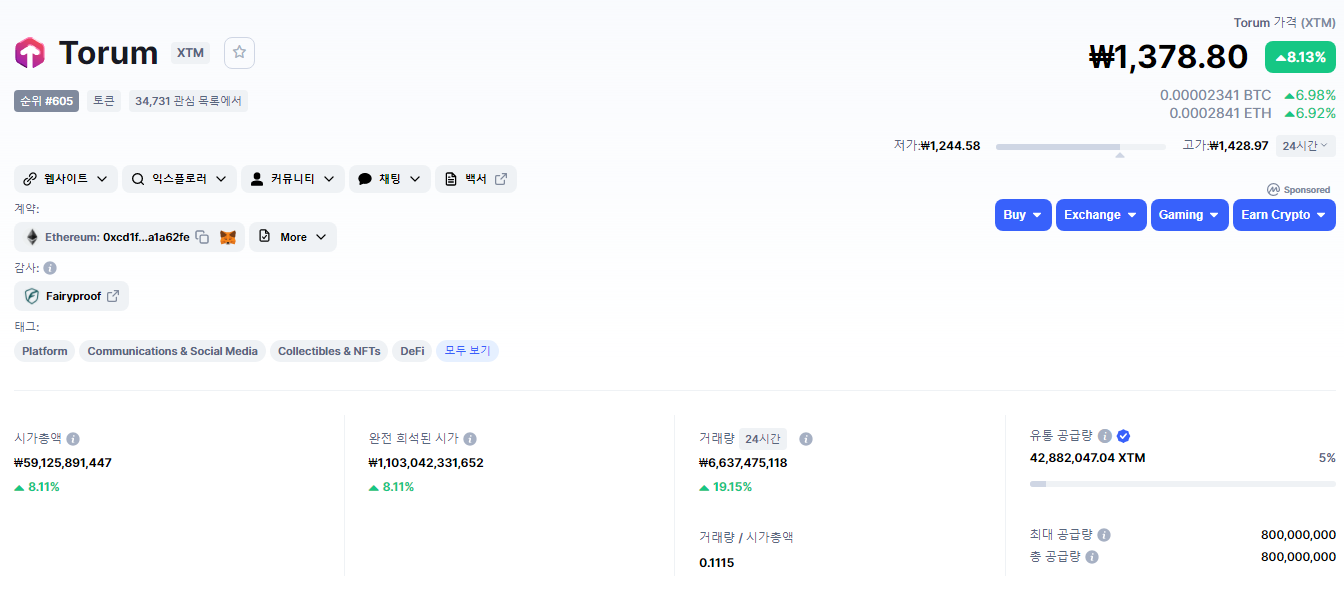
Task: Click the ₩1,103,042,331,652 diluted cap value
Action: click(426, 463)
